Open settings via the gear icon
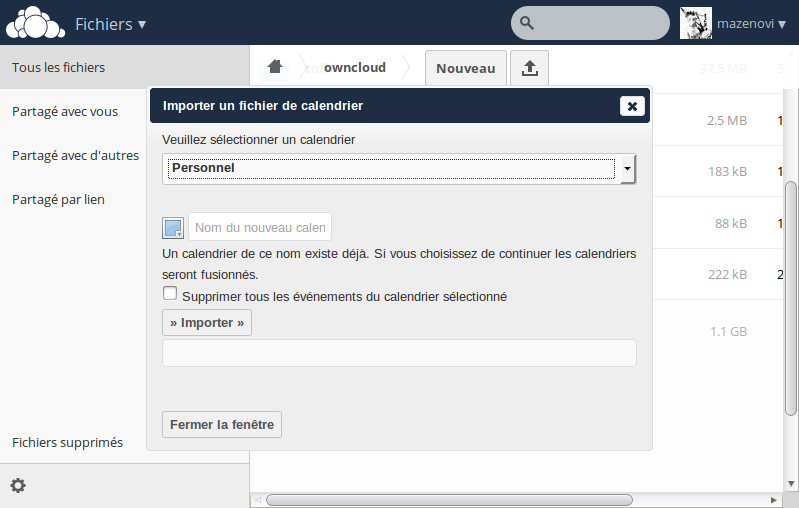Screen dimensions: 799x508 [x=18, y=486]
